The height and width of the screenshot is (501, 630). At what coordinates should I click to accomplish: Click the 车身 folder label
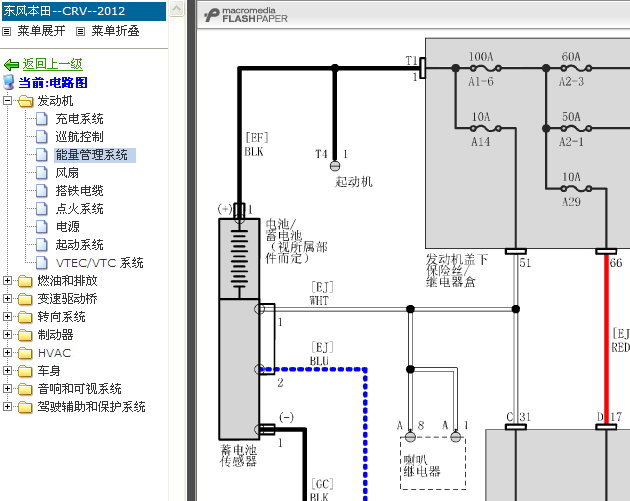point(49,371)
